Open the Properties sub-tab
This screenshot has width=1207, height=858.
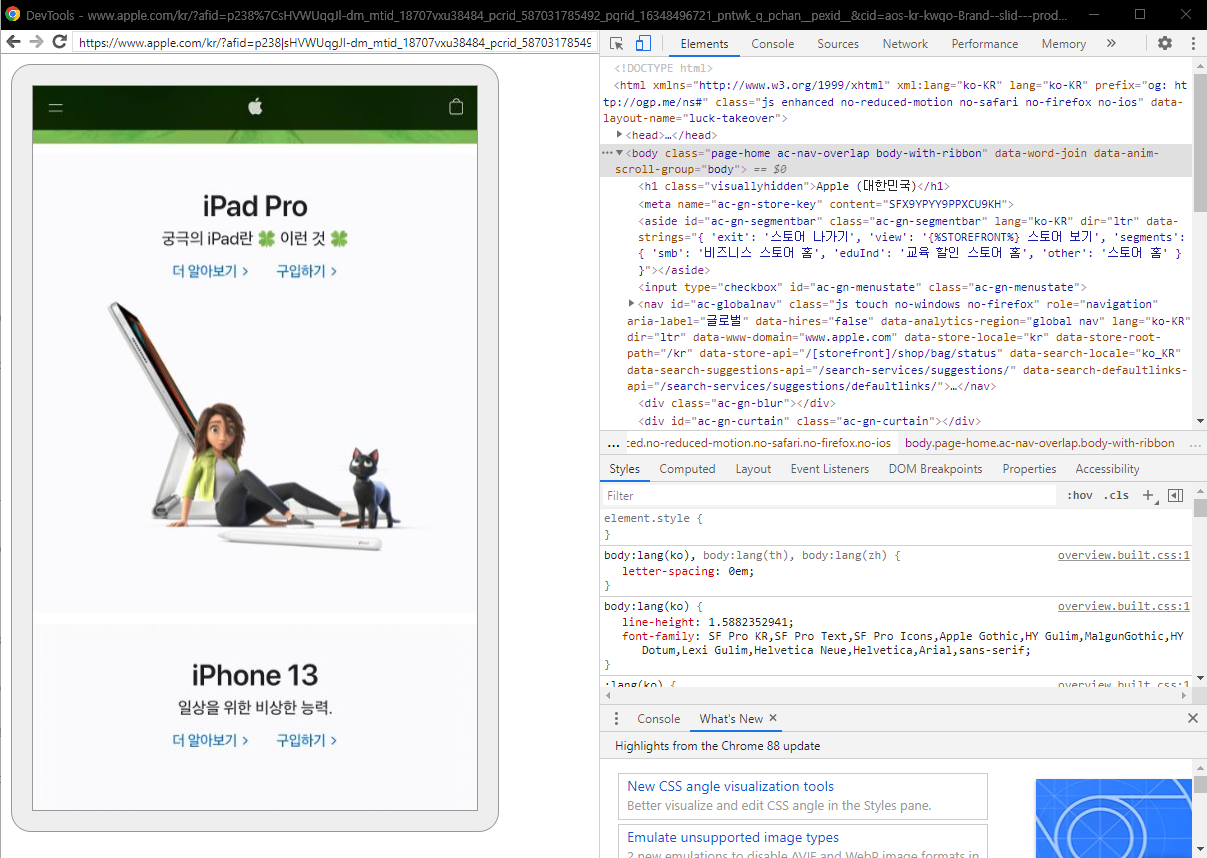pos(1029,469)
